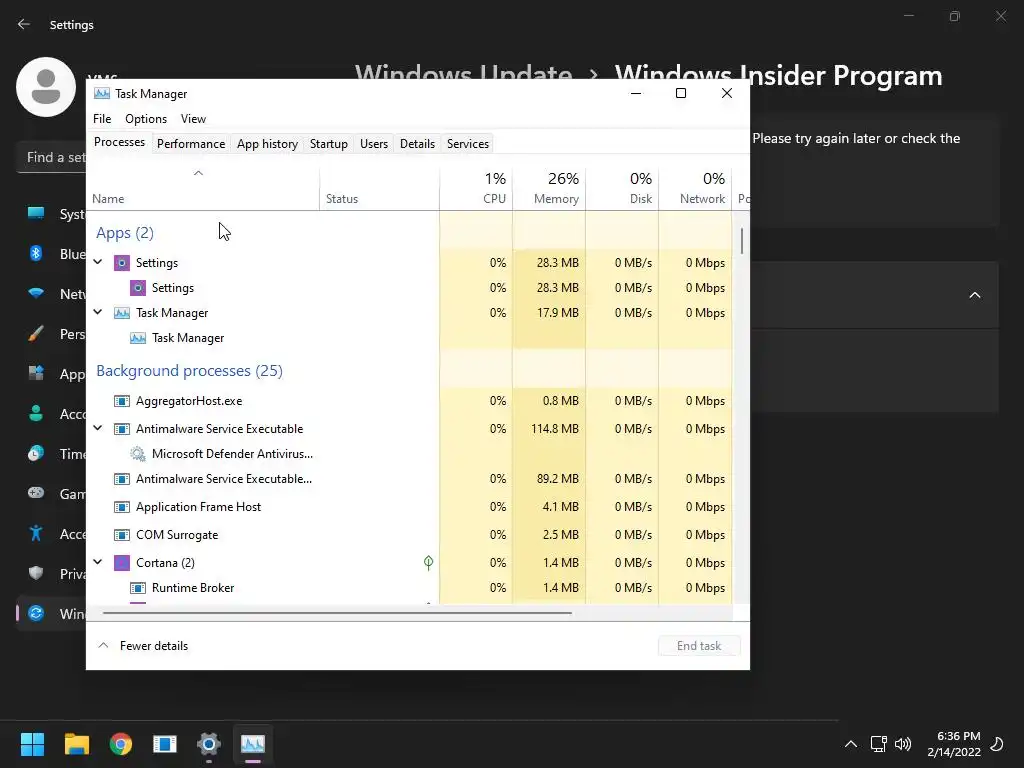Click the horizontal scrollbar thumb
This screenshot has width=1024, height=768.
337,613
